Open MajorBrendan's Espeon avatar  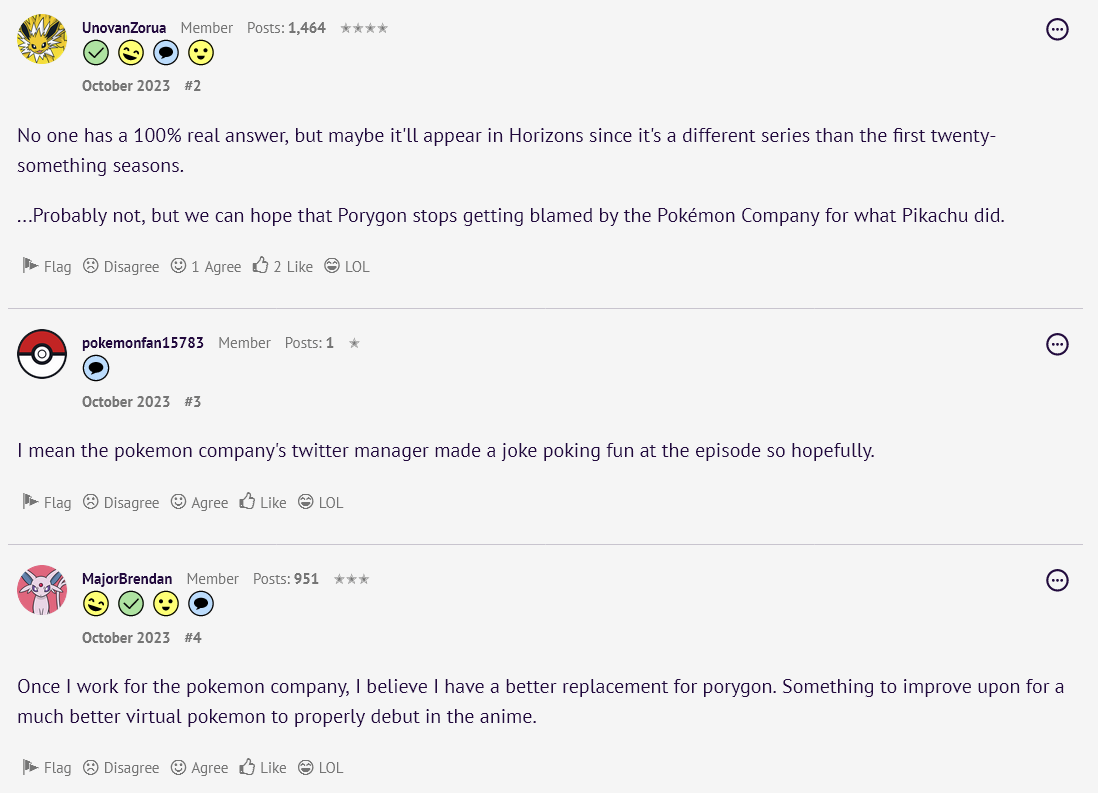42,590
